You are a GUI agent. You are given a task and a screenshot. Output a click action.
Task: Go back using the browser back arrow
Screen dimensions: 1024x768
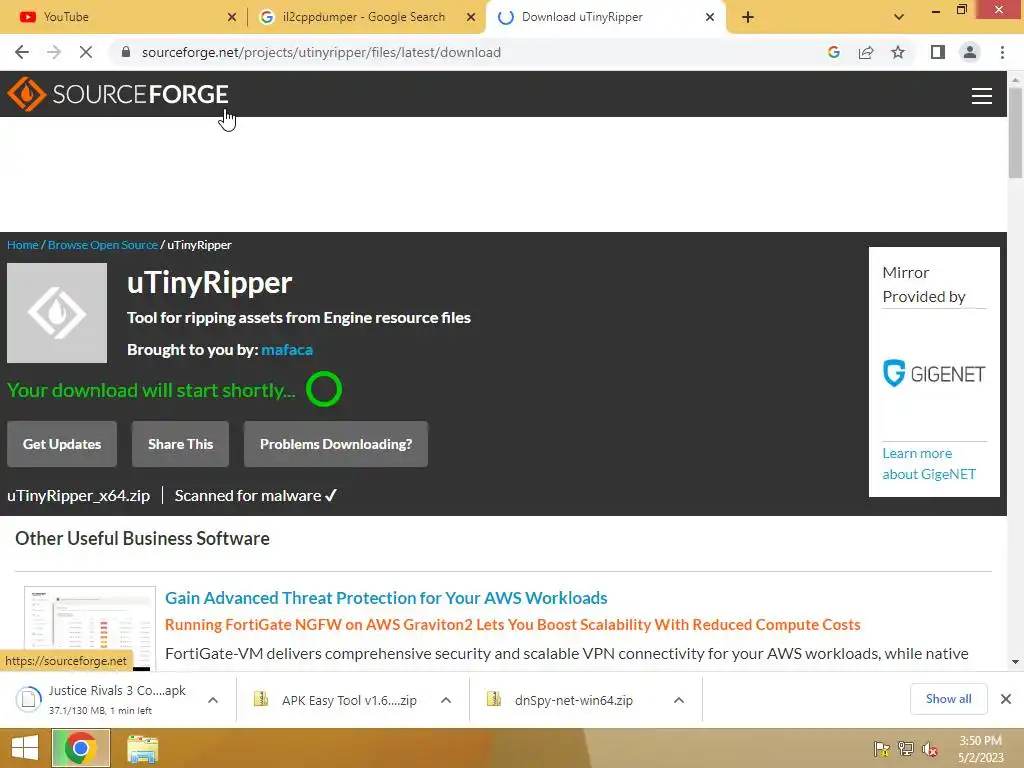[x=22, y=52]
